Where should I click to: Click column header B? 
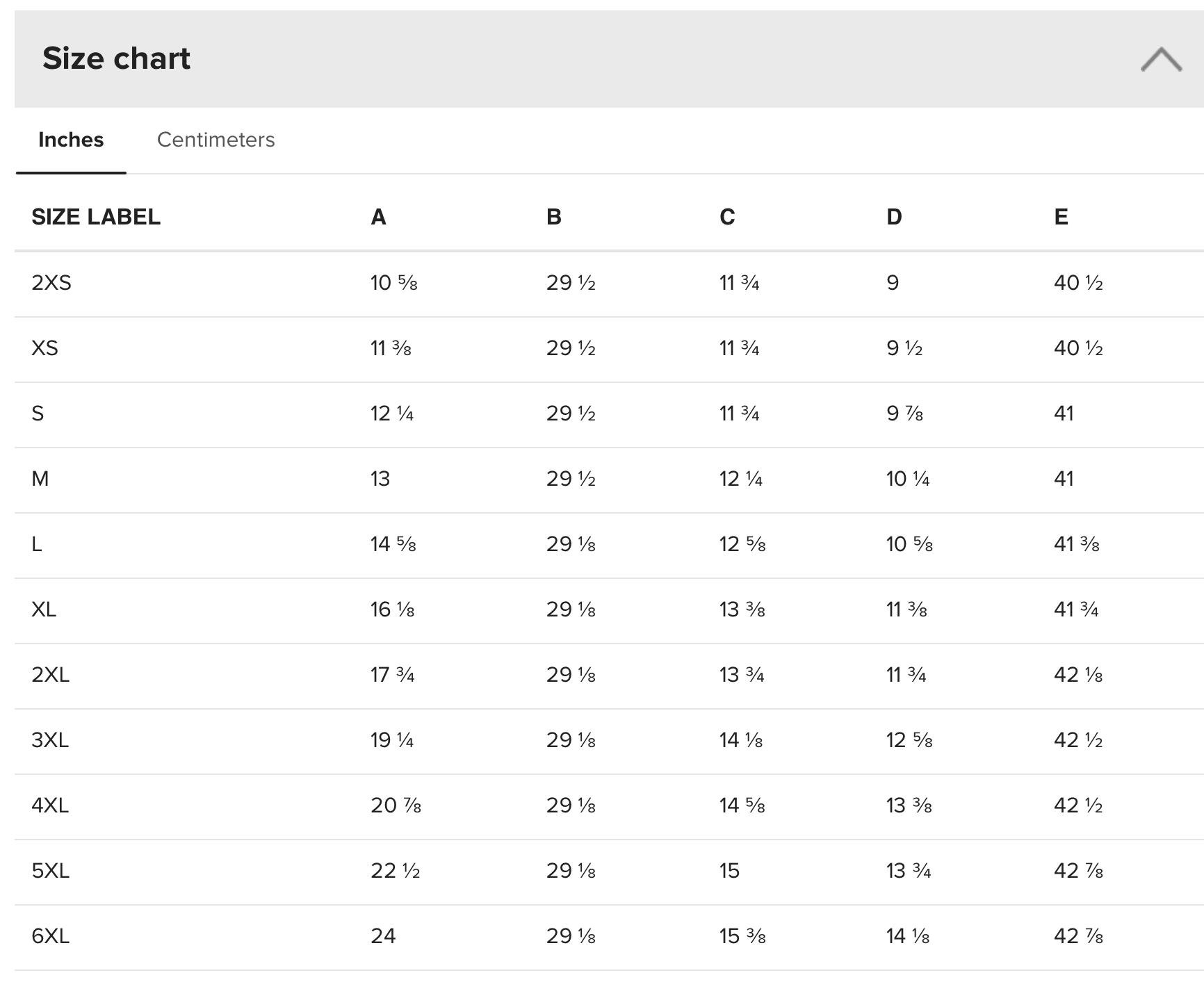pyautogui.click(x=553, y=217)
